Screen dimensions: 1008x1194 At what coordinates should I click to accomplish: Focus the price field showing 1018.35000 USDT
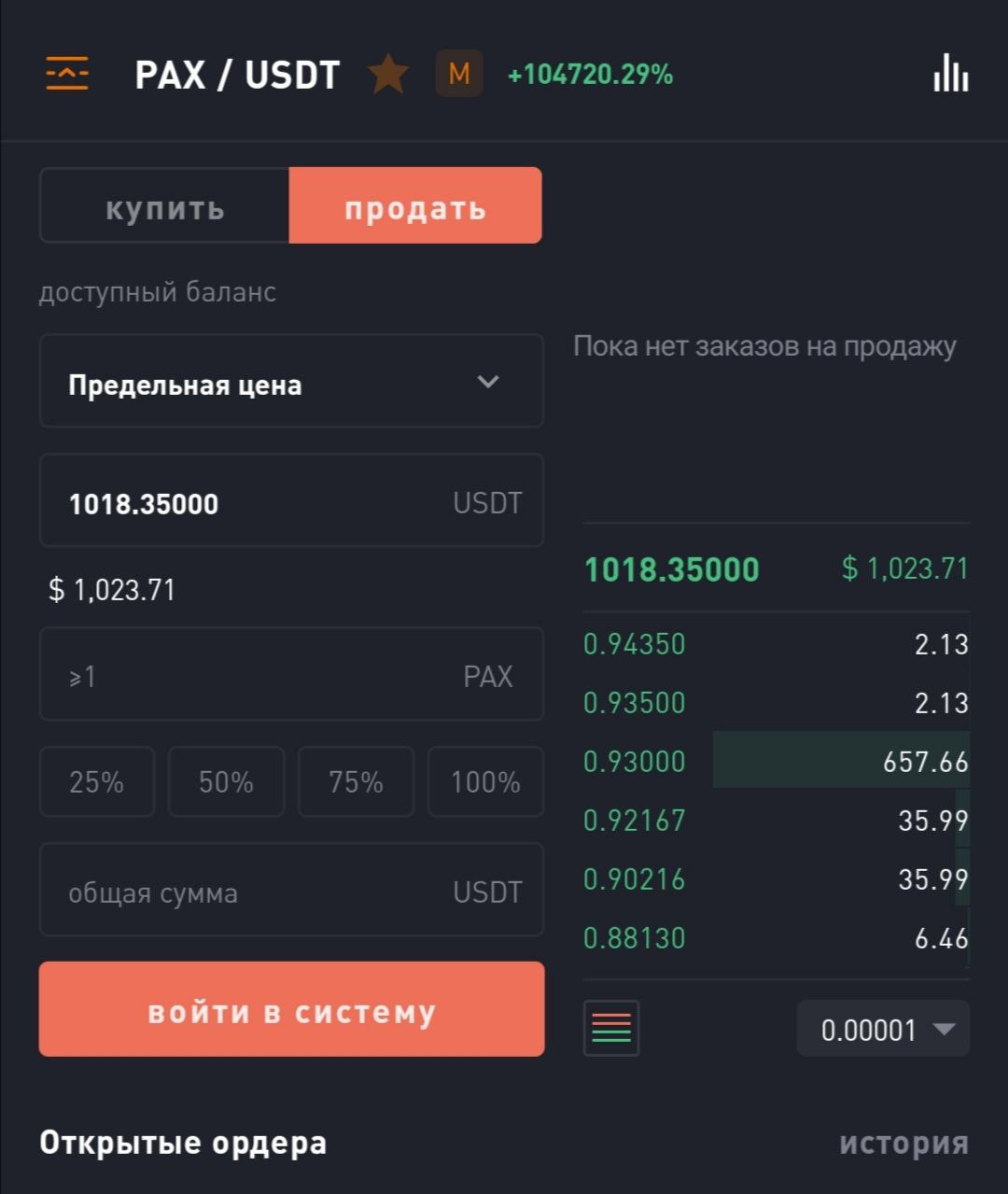(291, 500)
